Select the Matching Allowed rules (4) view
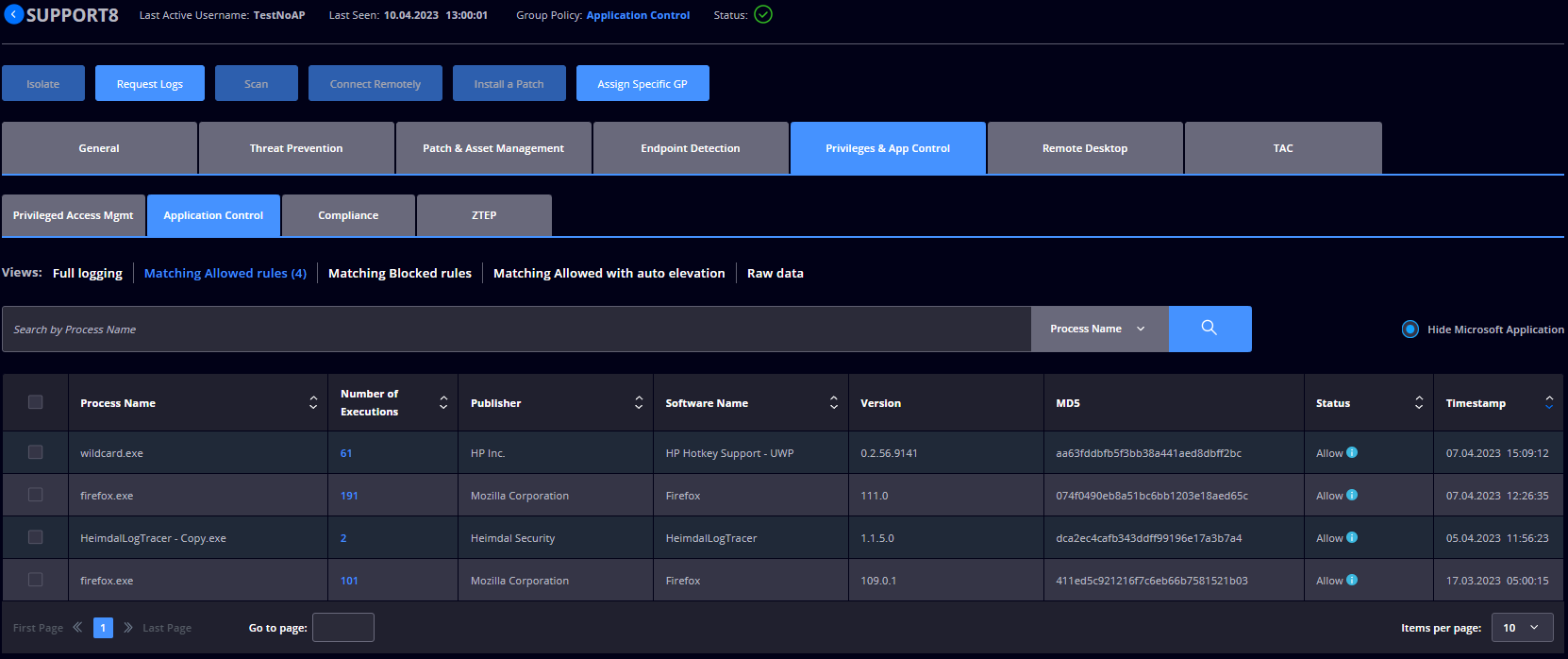The image size is (1568, 659). pos(225,273)
